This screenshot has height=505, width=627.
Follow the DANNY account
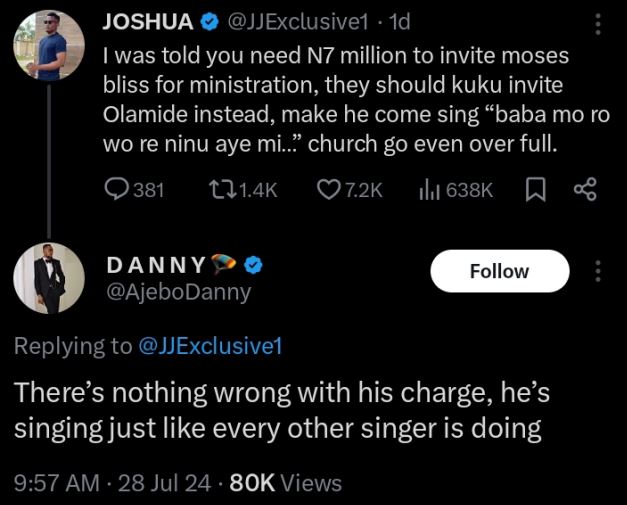tap(499, 271)
